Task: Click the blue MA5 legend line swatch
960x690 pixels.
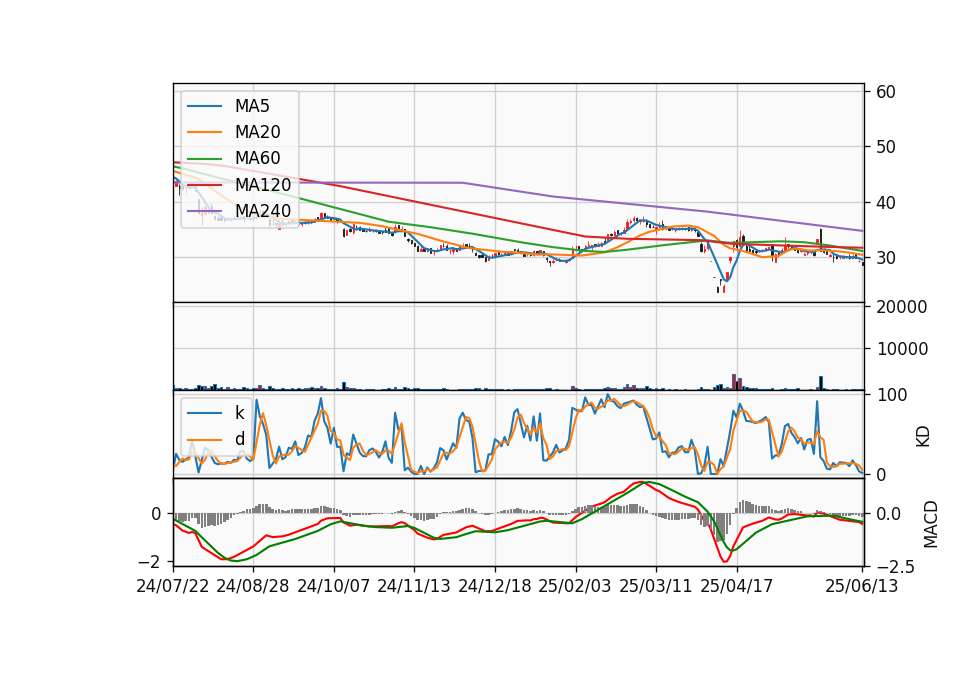Action: pyautogui.click(x=204, y=107)
